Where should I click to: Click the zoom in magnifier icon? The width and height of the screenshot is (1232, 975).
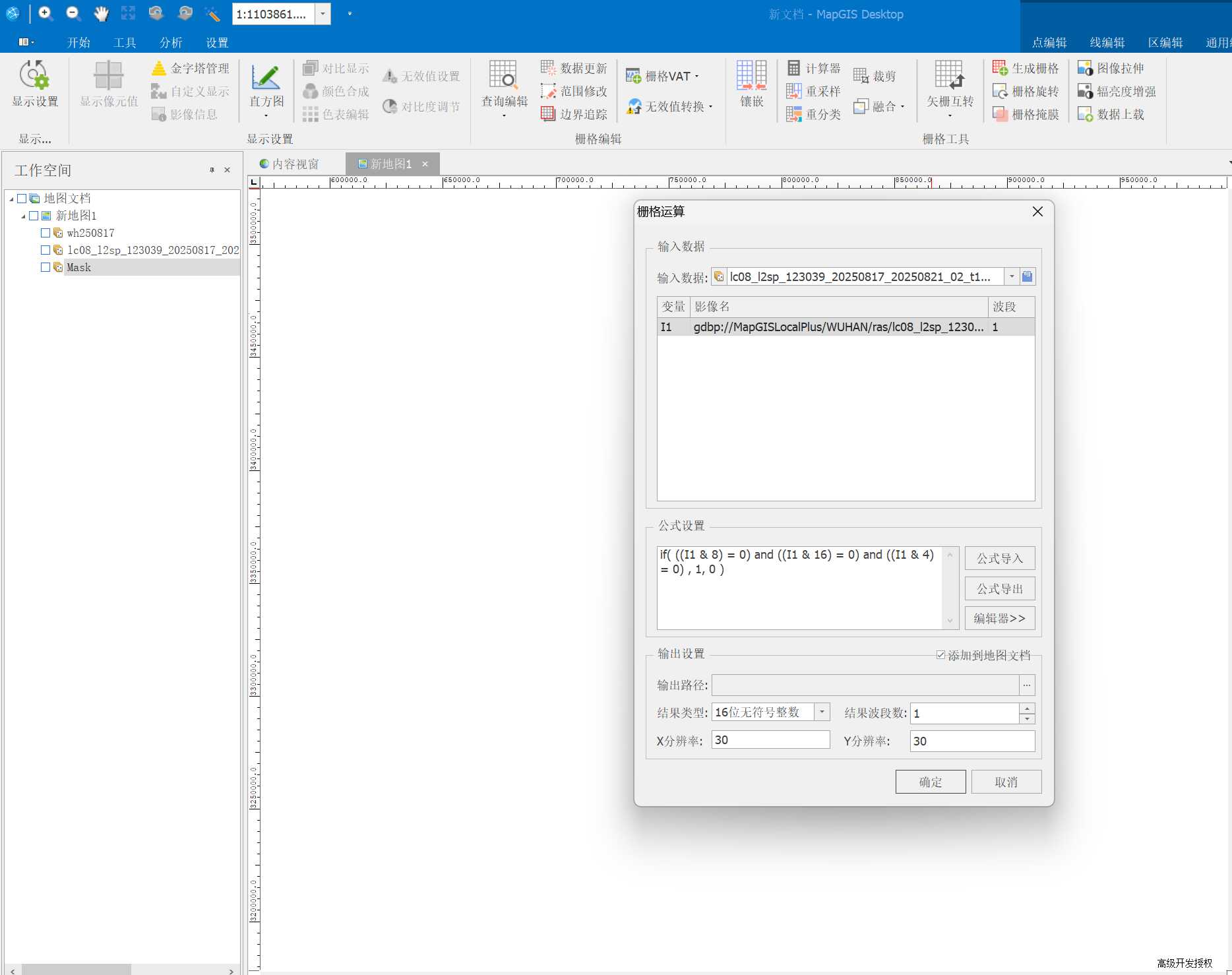pos(46,13)
